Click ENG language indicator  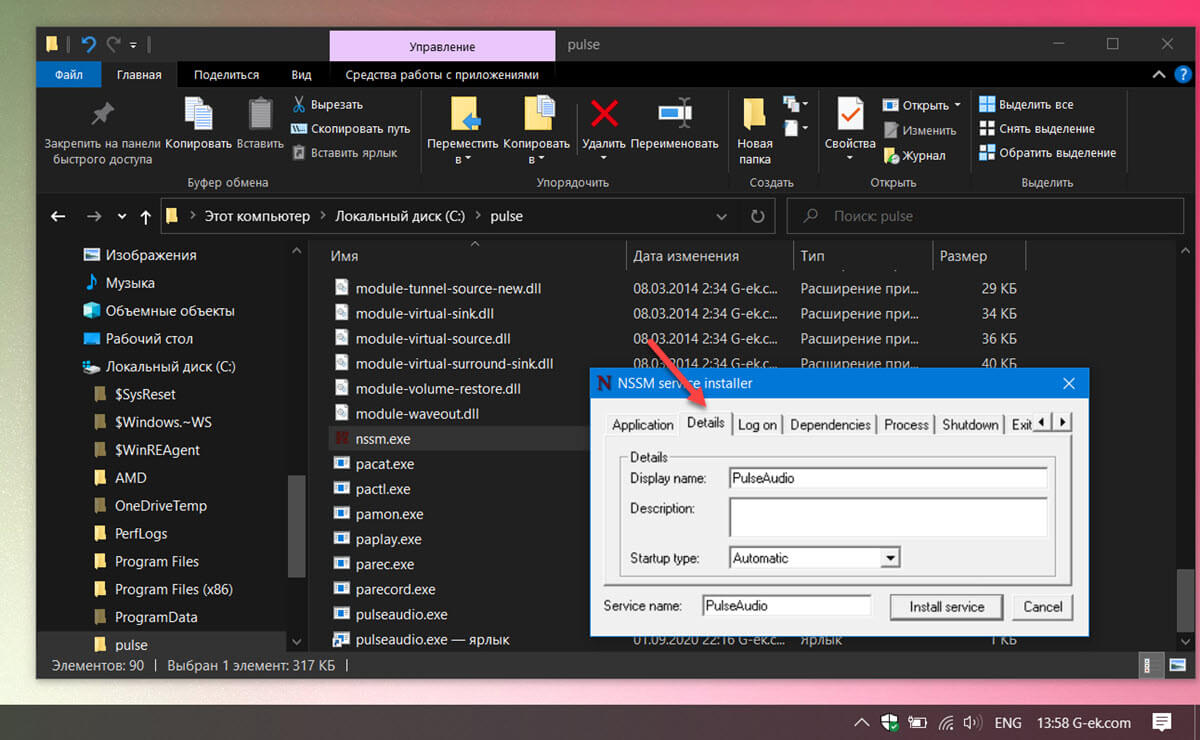coord(1008,722)
